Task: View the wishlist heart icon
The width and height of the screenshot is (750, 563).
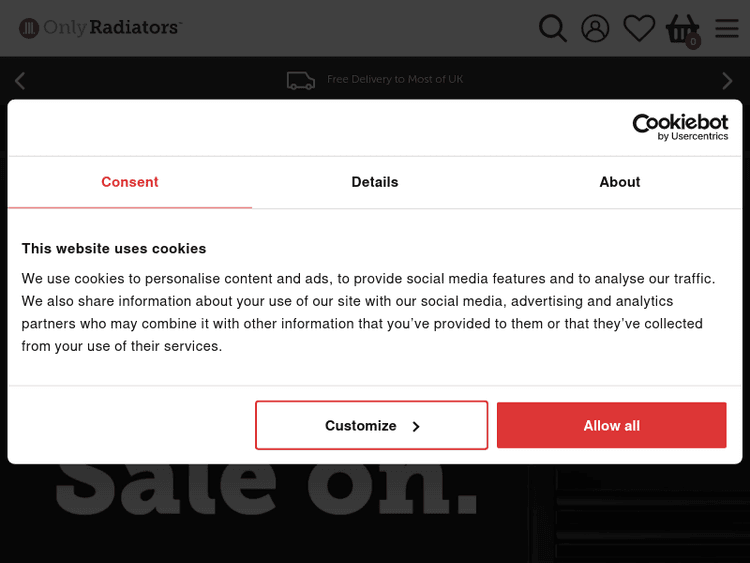Action: 639,28
